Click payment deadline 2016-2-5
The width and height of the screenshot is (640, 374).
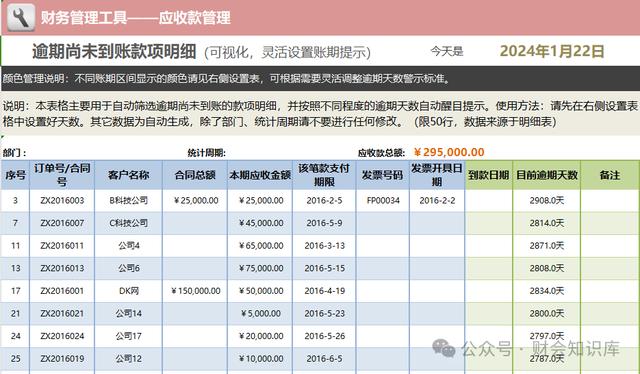coord(324,200)
